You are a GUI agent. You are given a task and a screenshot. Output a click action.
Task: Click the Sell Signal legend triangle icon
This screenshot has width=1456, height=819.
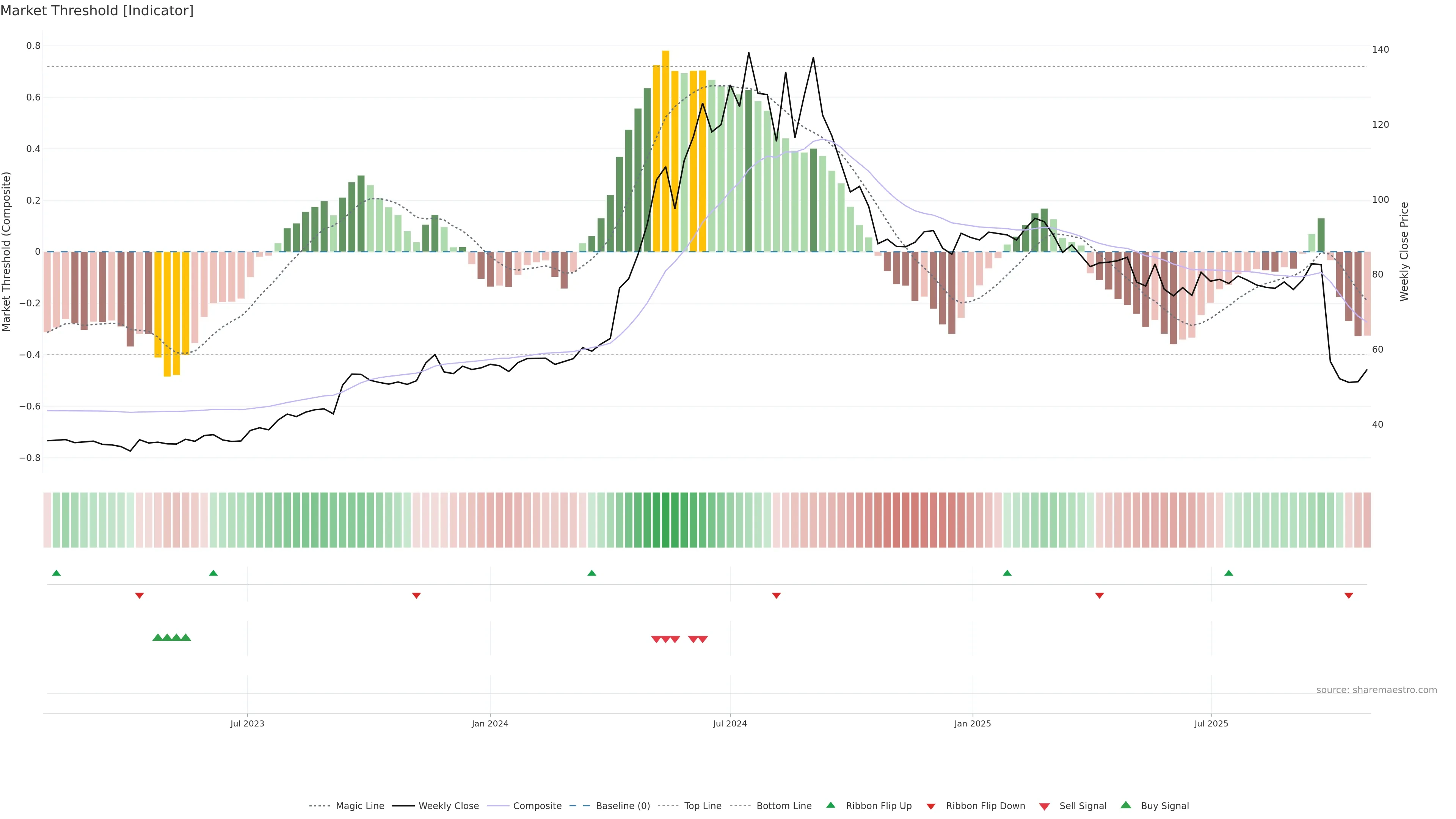tap(1045, 806)
